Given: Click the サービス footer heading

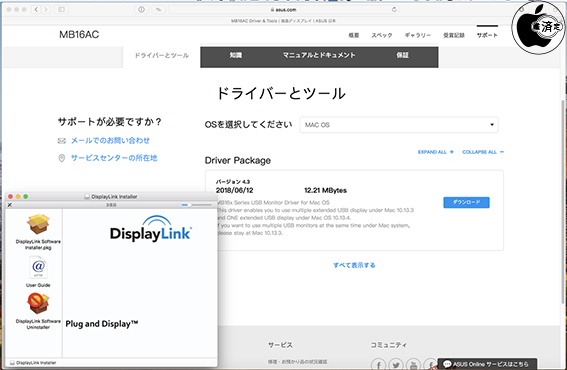Looking at the screenshot, I should click(x=280, y=345).
